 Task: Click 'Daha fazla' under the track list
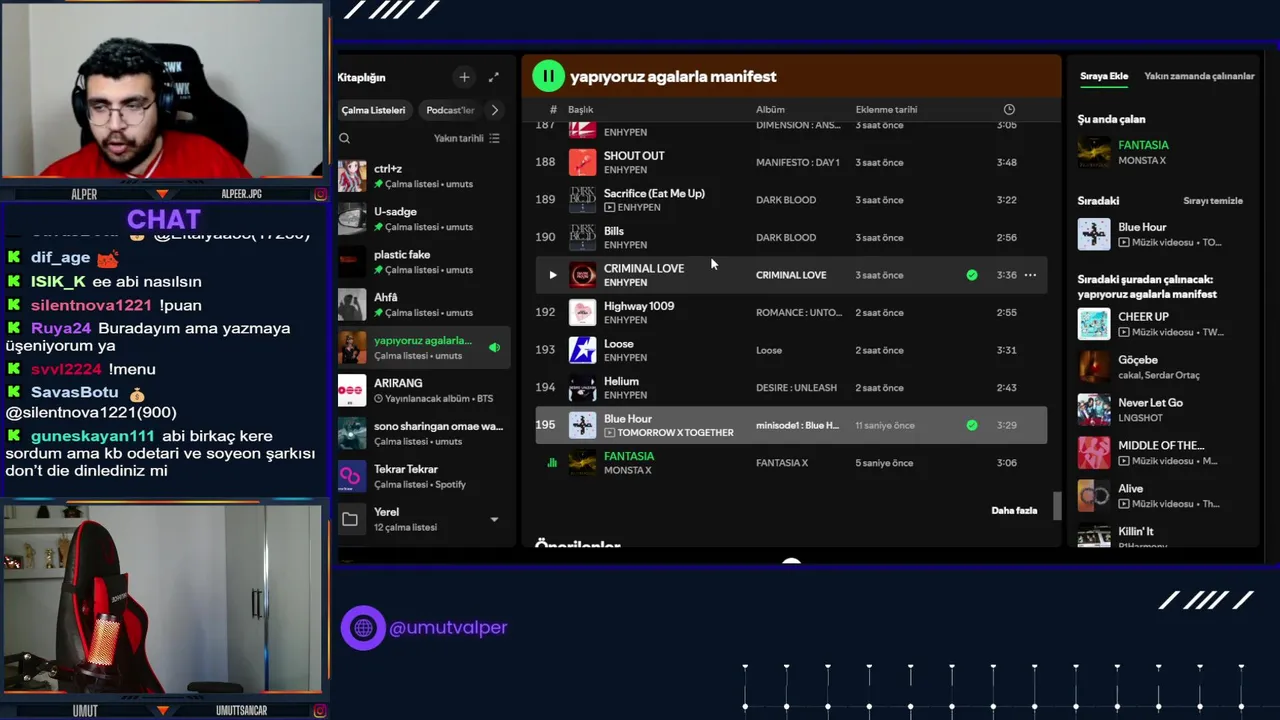click(1014, 511)
